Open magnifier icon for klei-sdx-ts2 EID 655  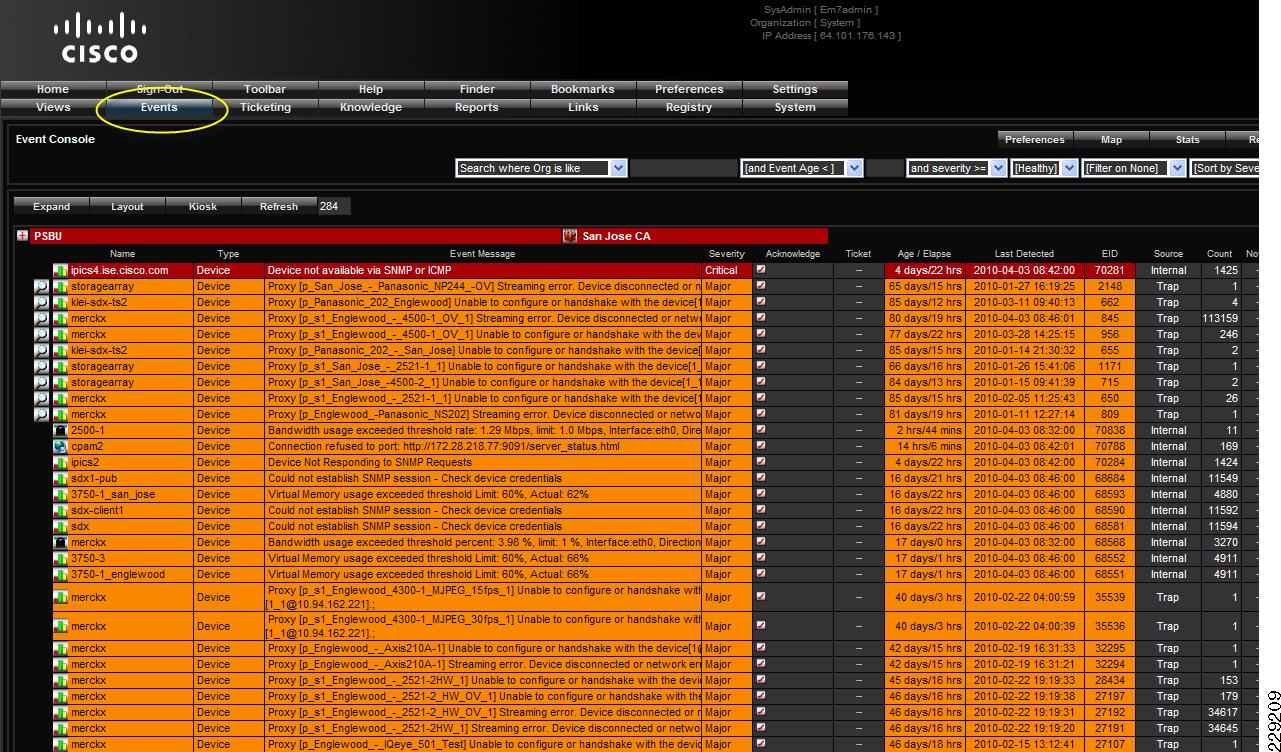pos(41,350)
